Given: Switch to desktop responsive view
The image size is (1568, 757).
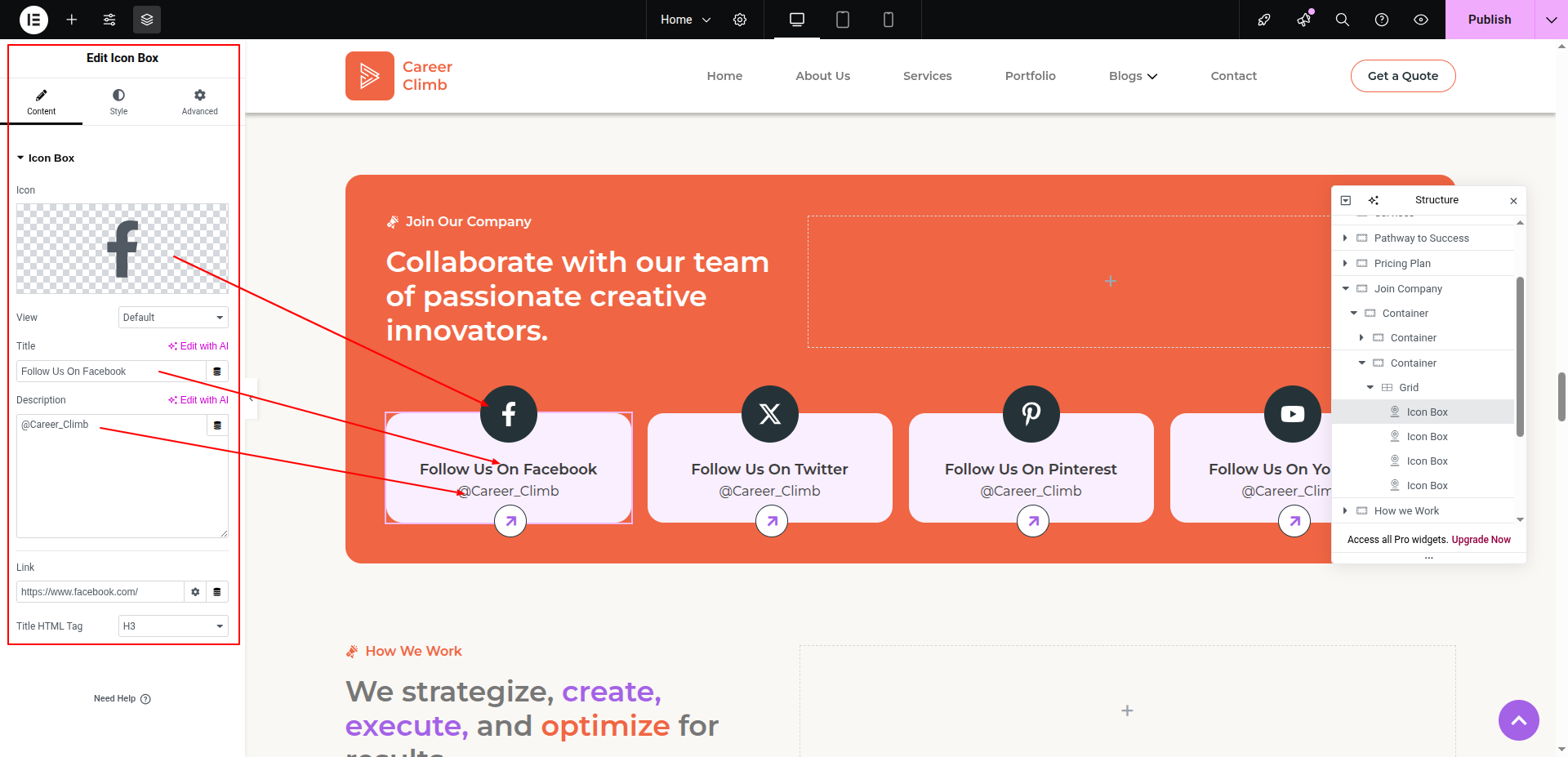Looking at the screenshot, I should point(797,20).
